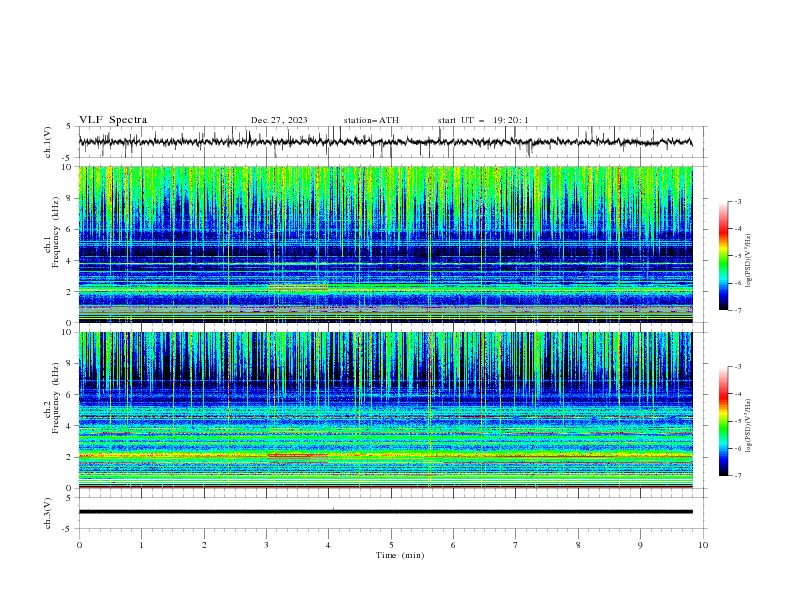This screenshot has width=792, height=612.
Task: Click ch.2 frequency axis tick "4"
Action: (x=70, y=426)
